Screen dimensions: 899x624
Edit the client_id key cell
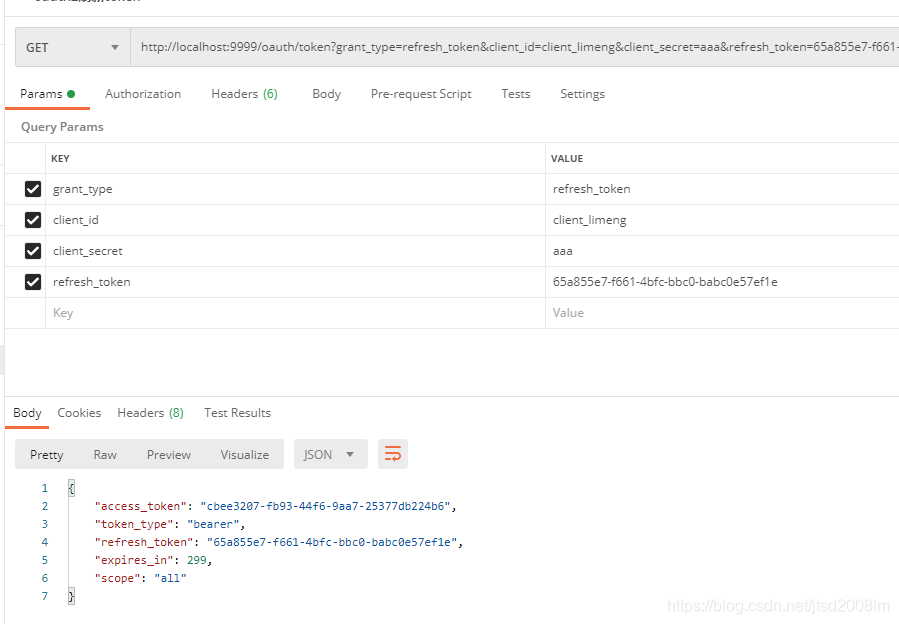(x=295, y=220)
